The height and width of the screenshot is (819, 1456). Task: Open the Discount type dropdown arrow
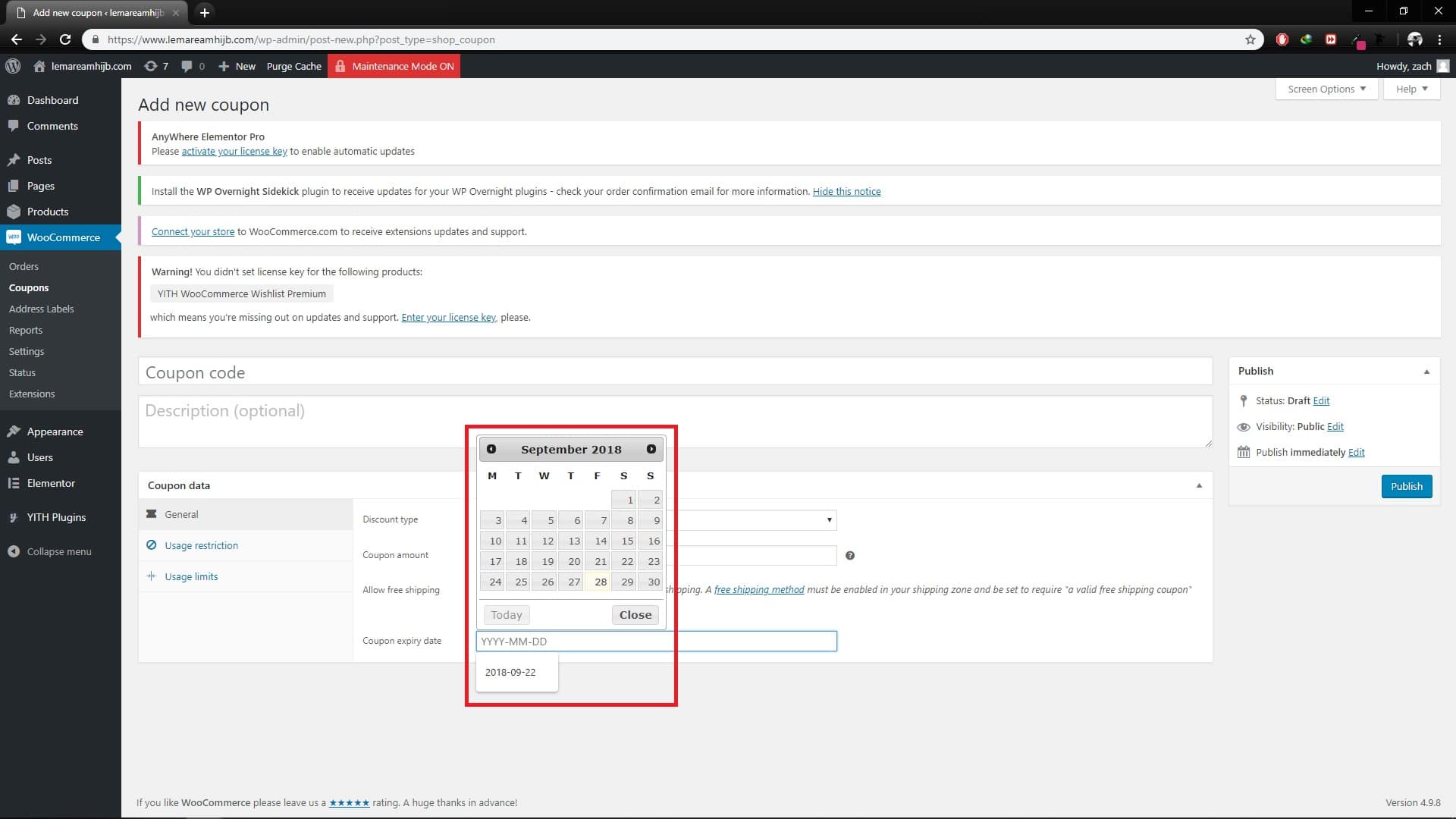829,520
